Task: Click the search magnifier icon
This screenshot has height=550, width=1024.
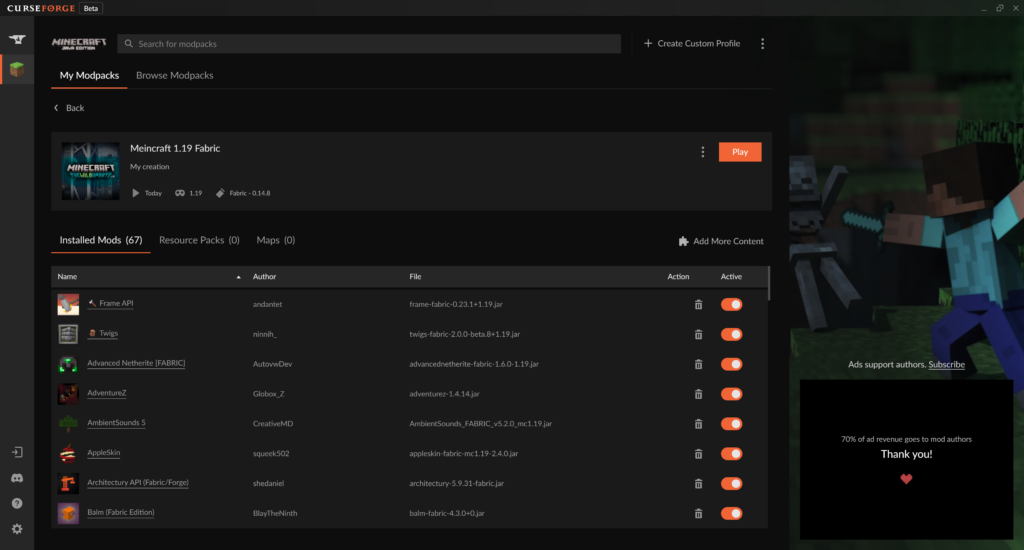Action: click(x=129, y=44)
